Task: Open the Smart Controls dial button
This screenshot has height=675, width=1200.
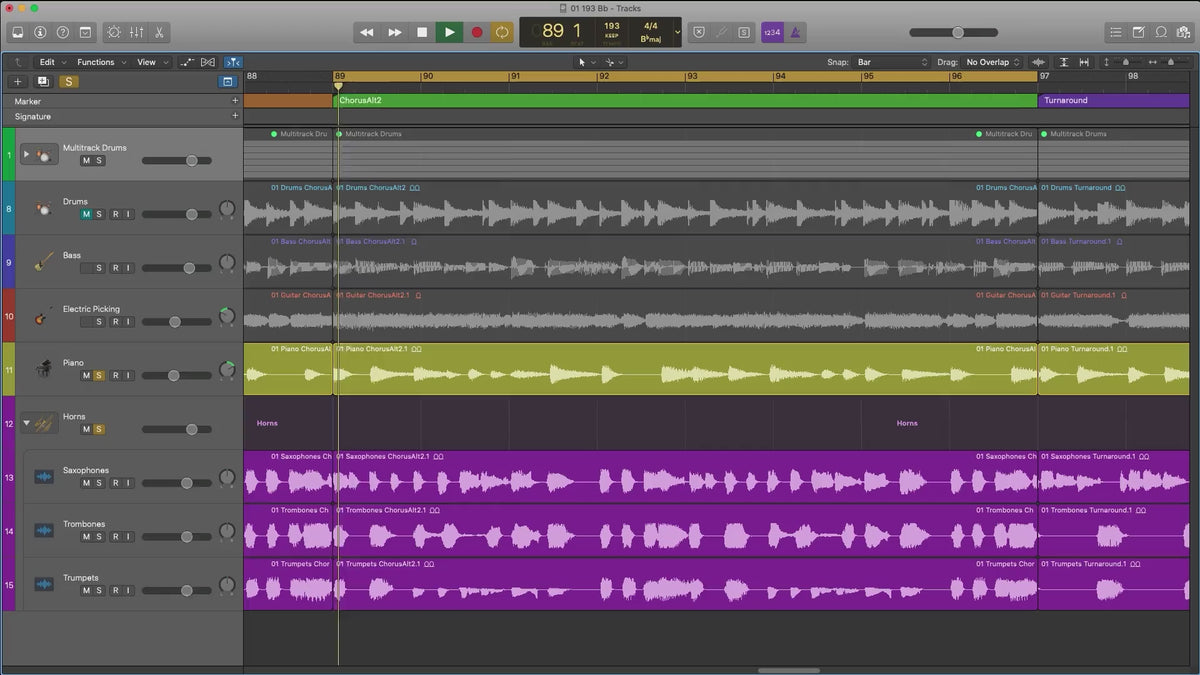Action: (x=114, y=32)
